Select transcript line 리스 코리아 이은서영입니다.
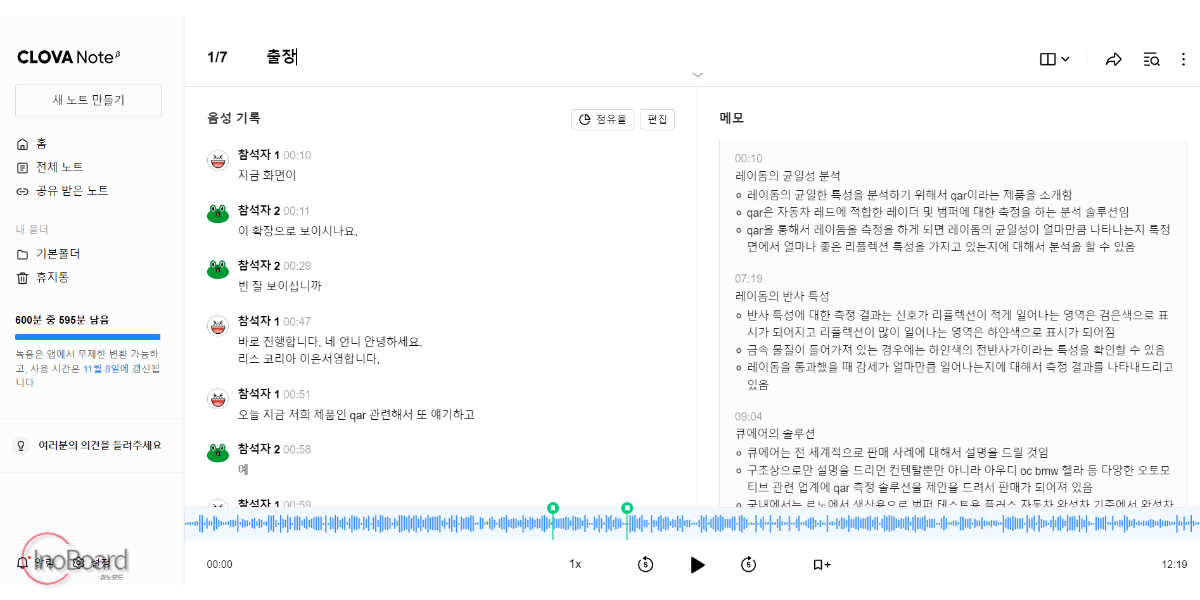The height and width of the screenshot is (600, 1200). click(309, 358)
